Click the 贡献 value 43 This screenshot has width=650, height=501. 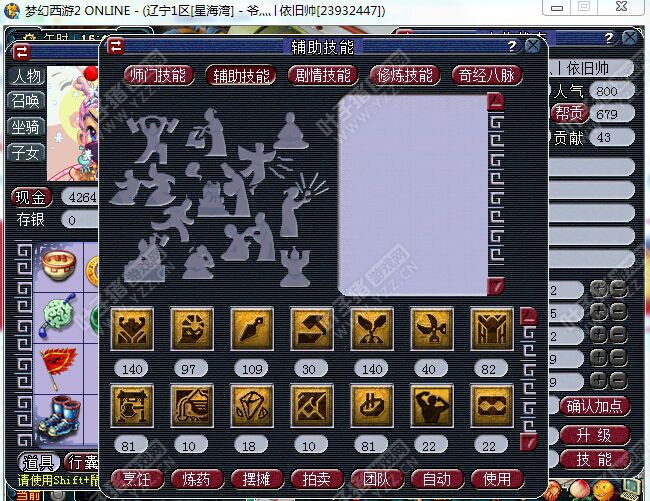coord(612,137)
